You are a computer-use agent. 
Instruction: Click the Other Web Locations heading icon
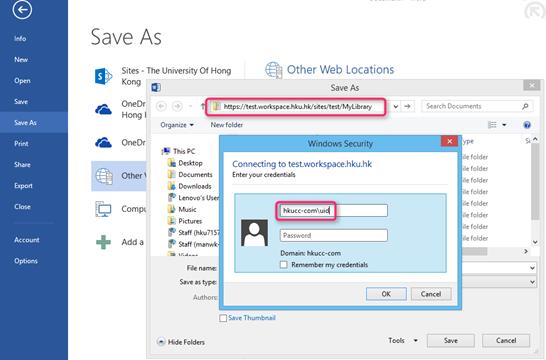pos(274,70)
